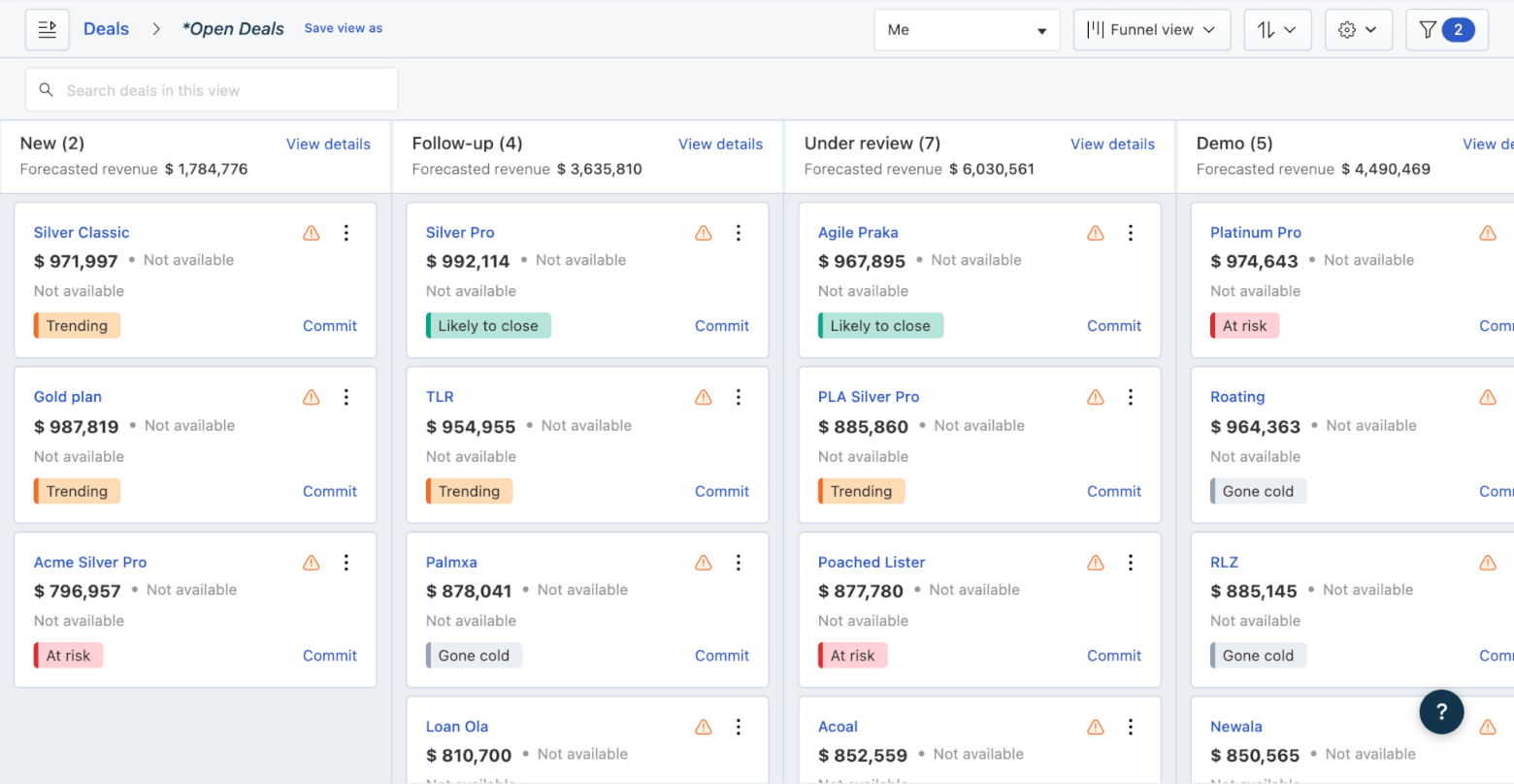
Task: Open the filter icon showing 2 filters
Action: (1446, 30)
